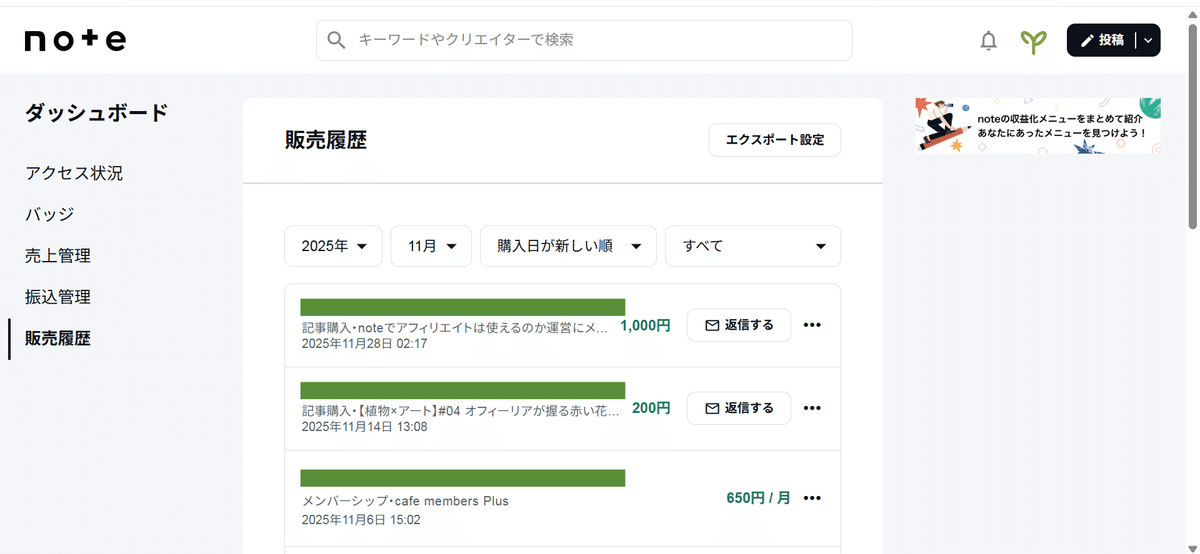Click the 投稿 post button
Viewport: 1200px width, 554px height.
pos(1102,40)
